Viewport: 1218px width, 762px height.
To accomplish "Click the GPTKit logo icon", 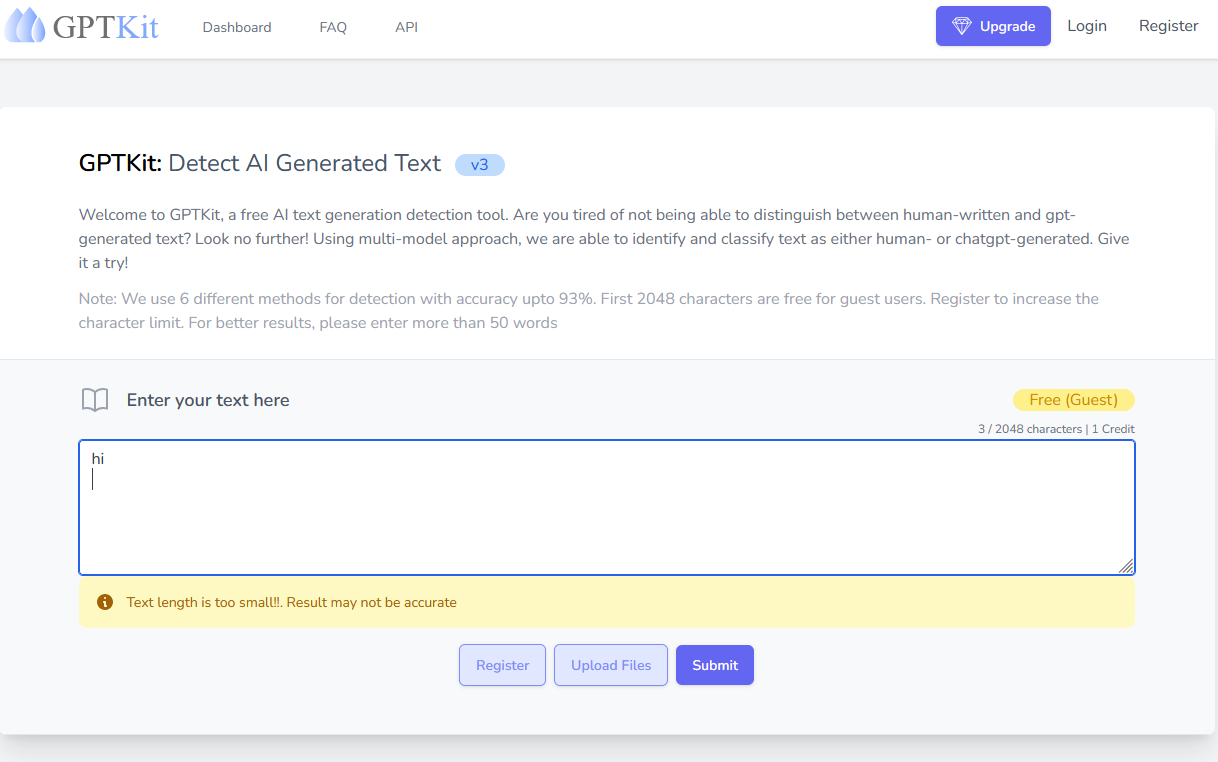I will point(27,26).
